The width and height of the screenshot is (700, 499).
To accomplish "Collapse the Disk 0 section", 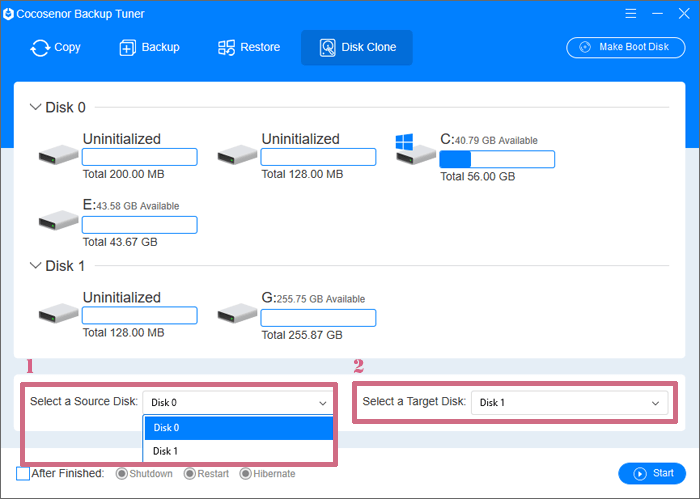I will click(35, 107).
